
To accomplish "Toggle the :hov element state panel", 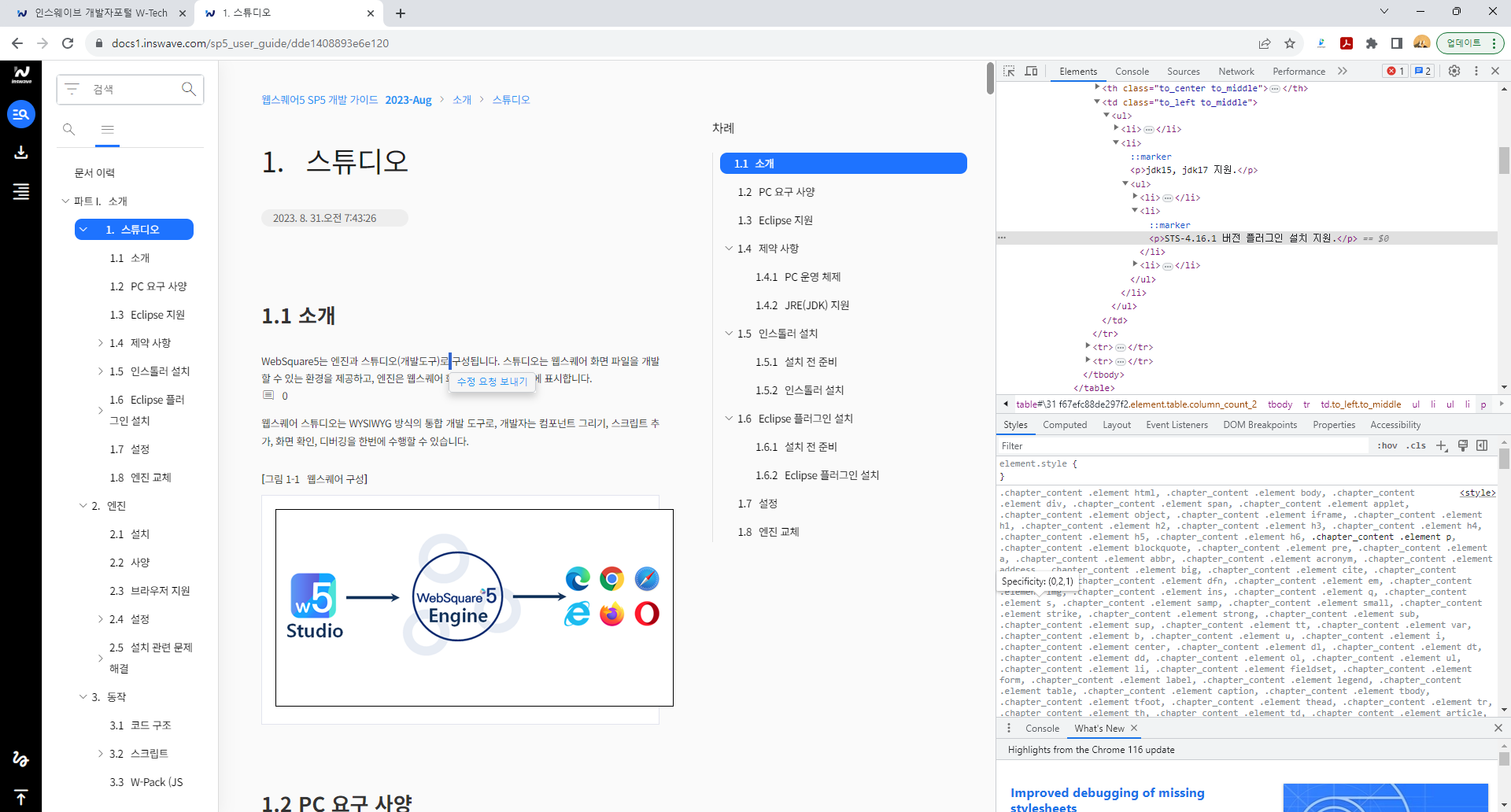I will tap(1387, 445).
